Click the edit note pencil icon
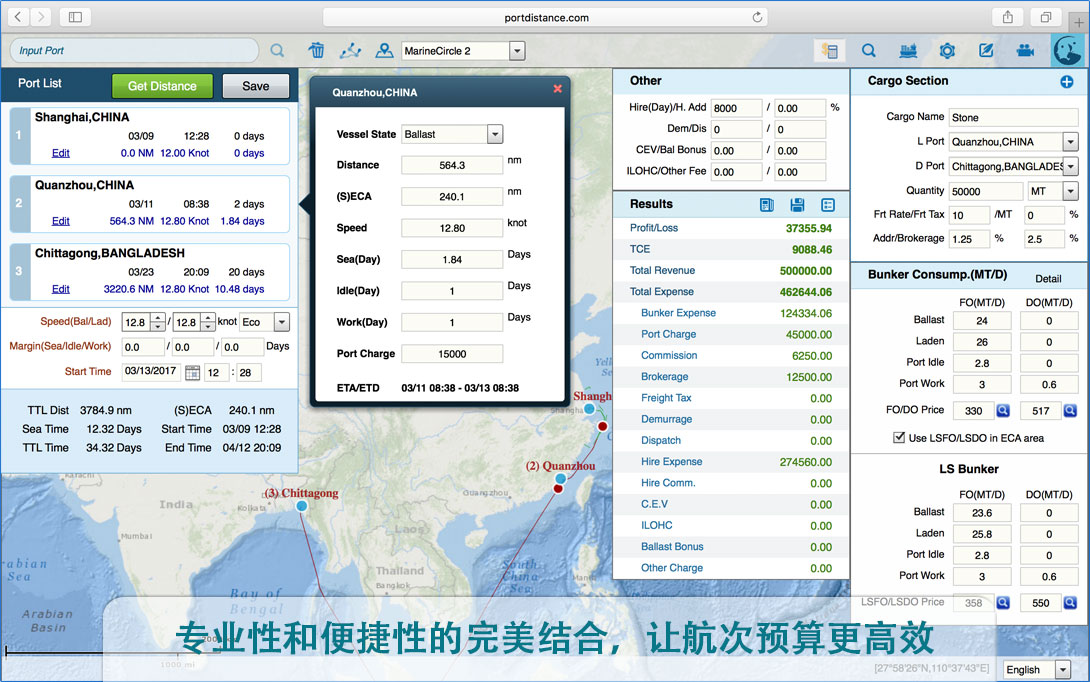Viewport: 1090px width, 682px height. pyautogui.click(x=986, y=50)
